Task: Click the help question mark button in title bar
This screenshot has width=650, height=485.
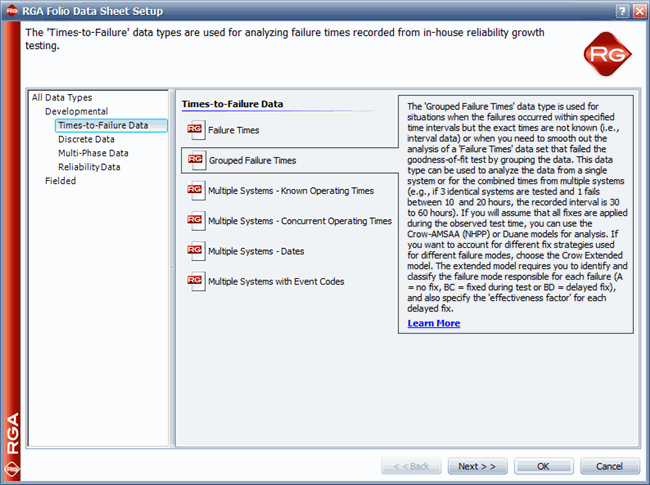Action: 622,10
